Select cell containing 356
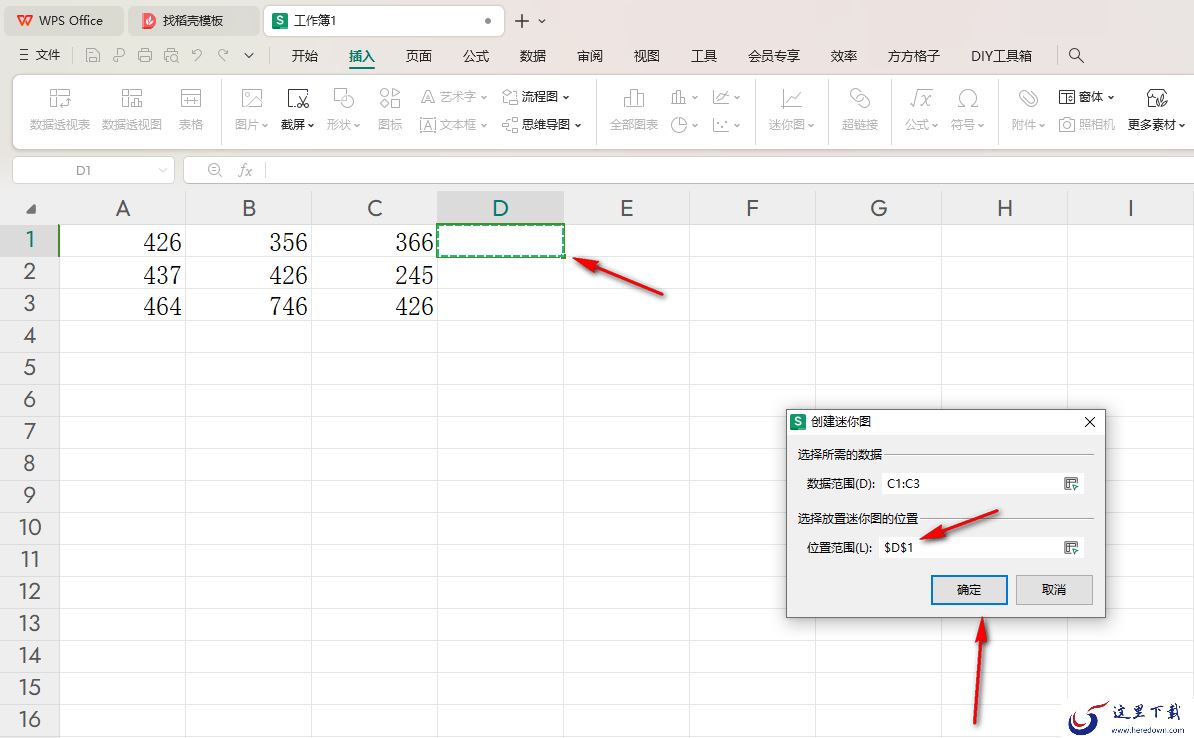 coord(248,241)
